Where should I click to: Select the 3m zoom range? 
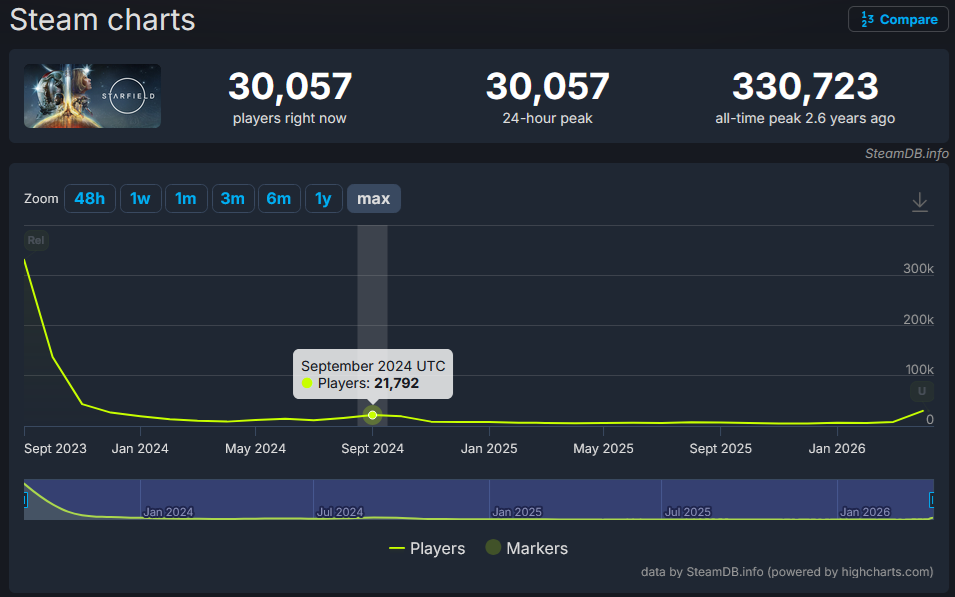click(x=233, y=199)
